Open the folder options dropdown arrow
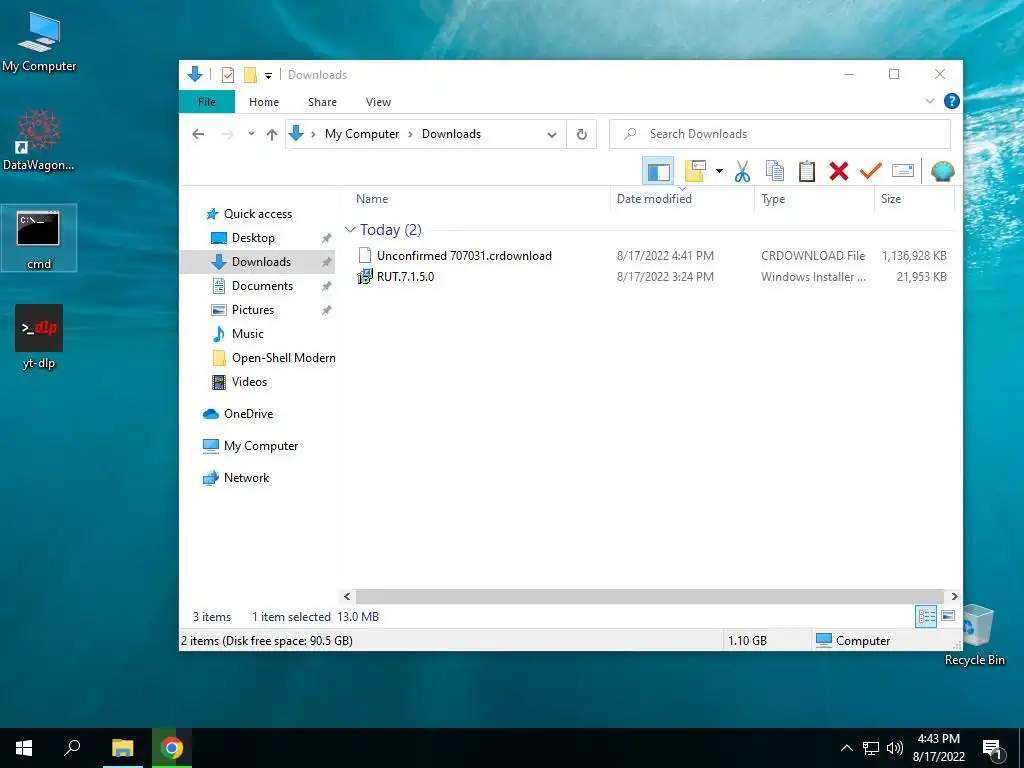The height and width of the screenshot is (768, 1024). click(x=719, y=171)
